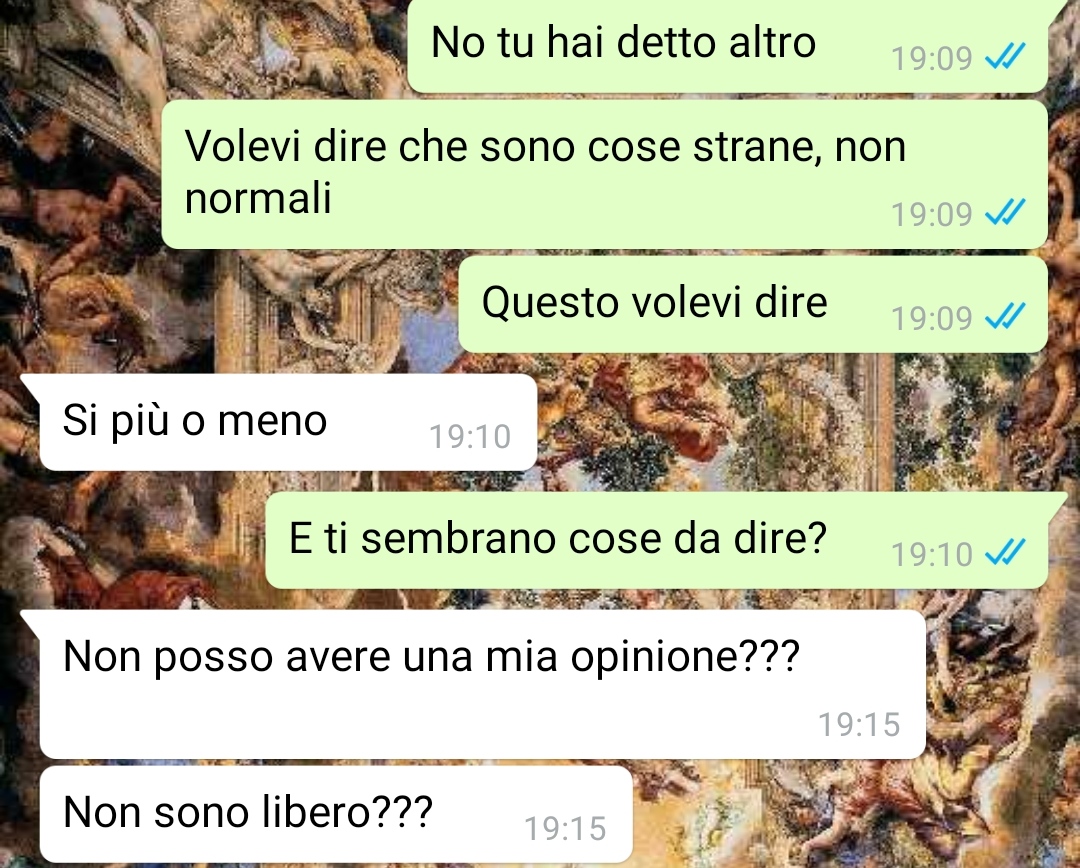Tap read ticks beside 'Questo volevi dire'

click(1006, 316)
